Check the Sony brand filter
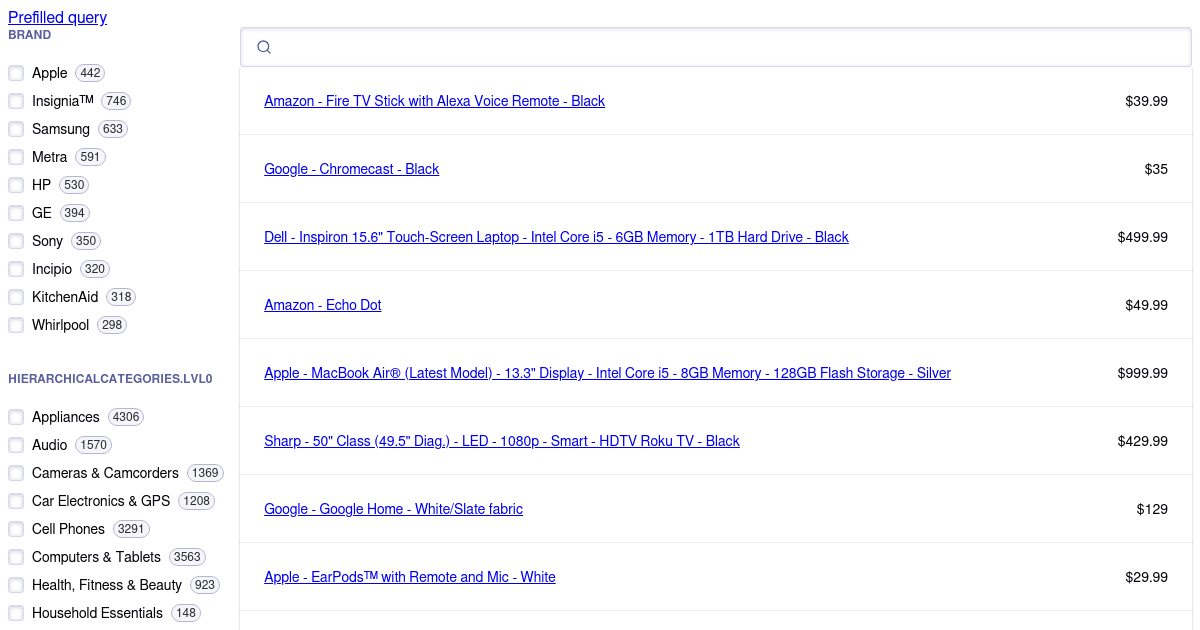Image resolution: width=1200 pixels, height=630 pixels. pos(16,241)
